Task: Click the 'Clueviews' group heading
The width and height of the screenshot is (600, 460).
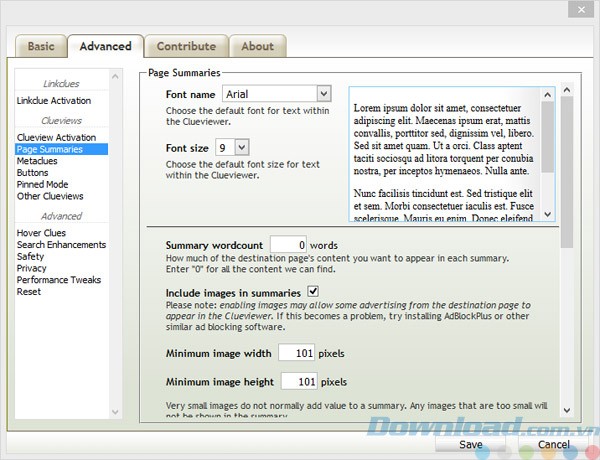Action: pyautogui.click(x=61, y=121)
